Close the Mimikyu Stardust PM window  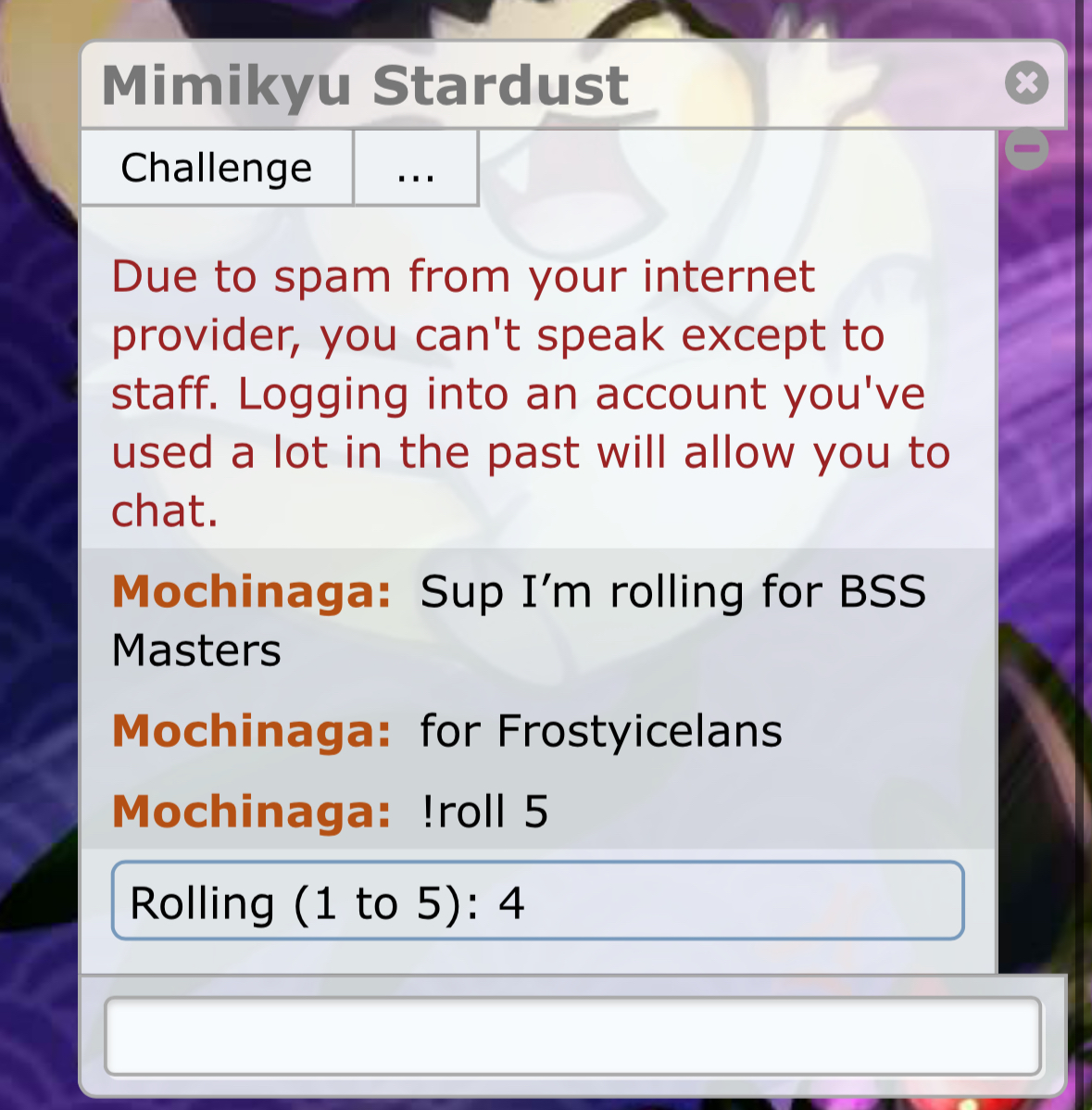point(1026,82)
